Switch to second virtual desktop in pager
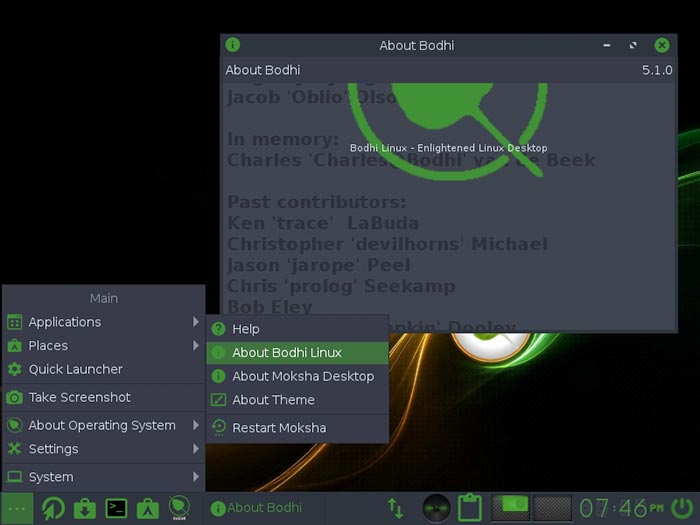Image resolution: width=700 pixels, height=525 pixels. point(553,508)
